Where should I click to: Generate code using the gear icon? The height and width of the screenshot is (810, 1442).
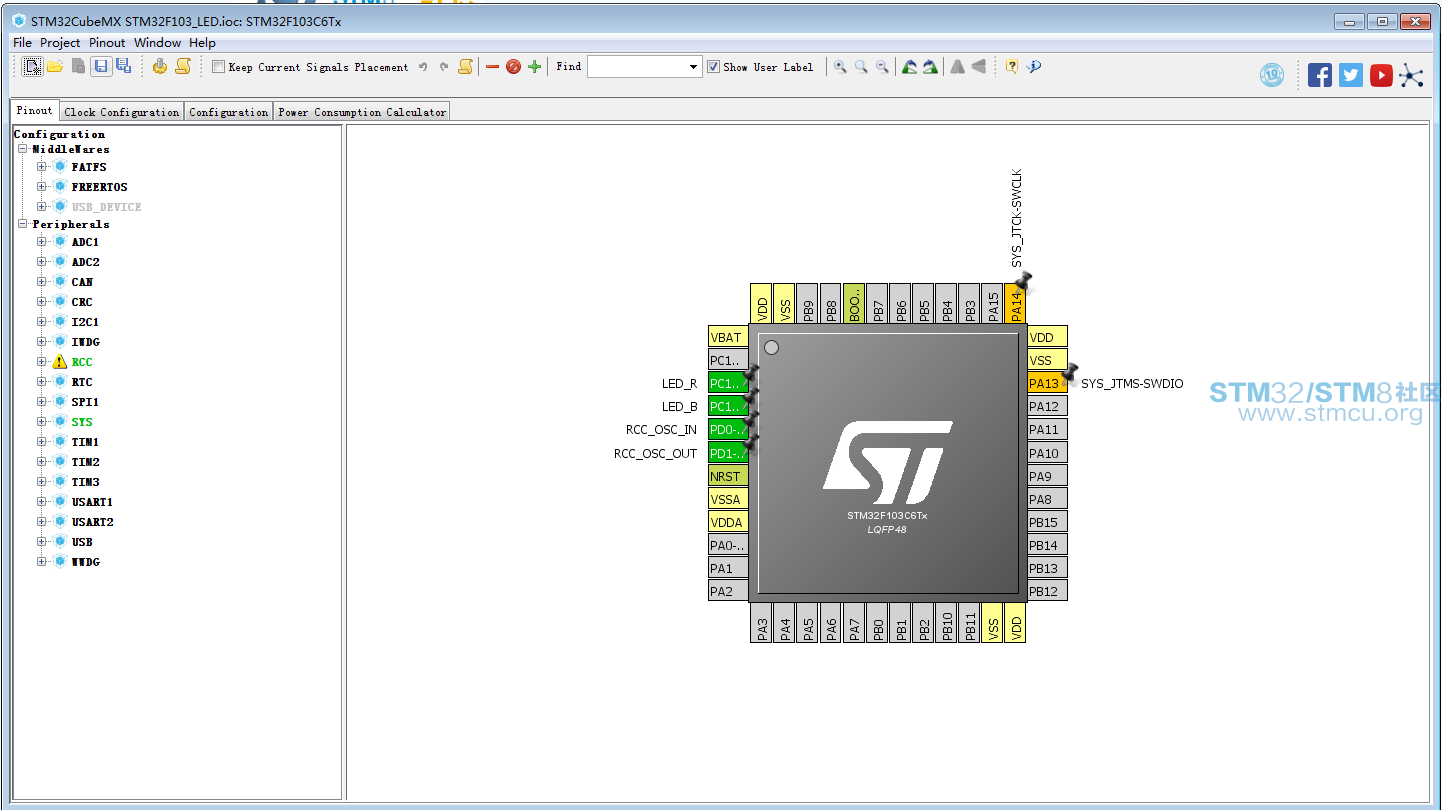tap(160, 67)
